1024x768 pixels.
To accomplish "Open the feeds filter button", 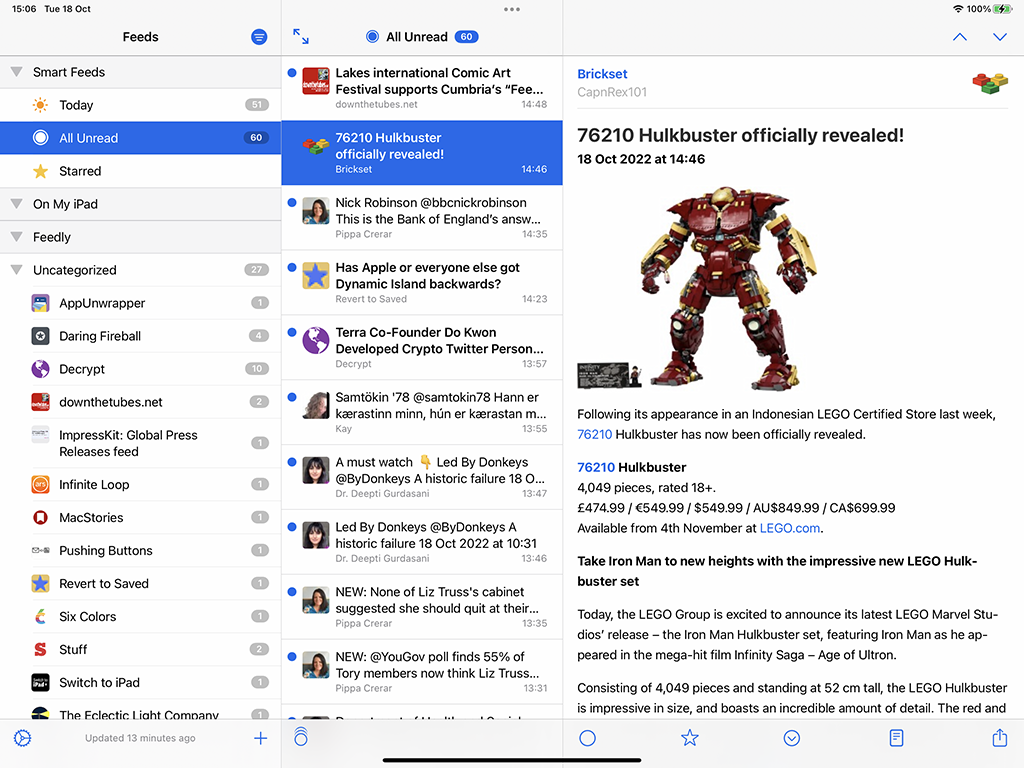I will click(x=259, y=37).
